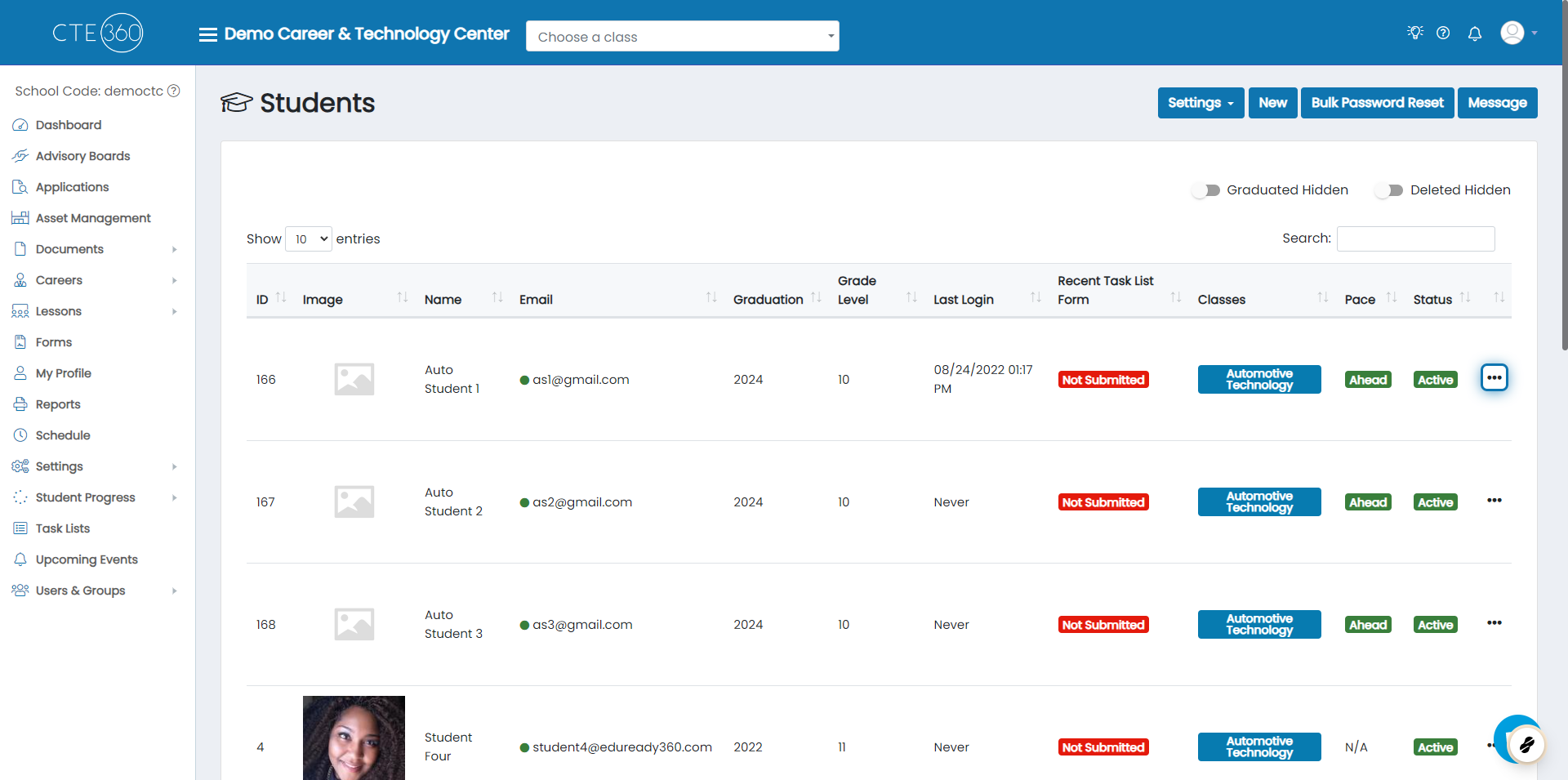Screen dimensions: 1568x780
Task: Click inside the Search input field
Action: click(1415, 238)
